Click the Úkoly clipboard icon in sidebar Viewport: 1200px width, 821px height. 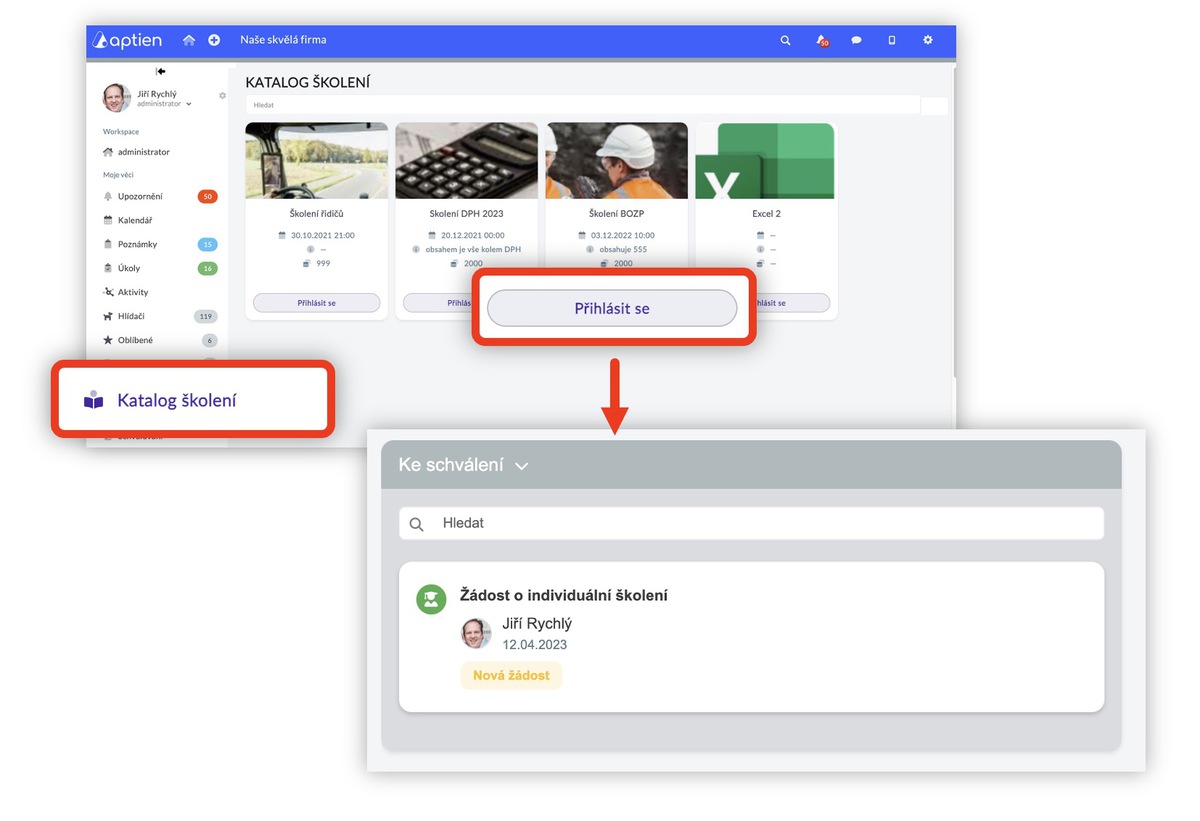coord(108,268)
